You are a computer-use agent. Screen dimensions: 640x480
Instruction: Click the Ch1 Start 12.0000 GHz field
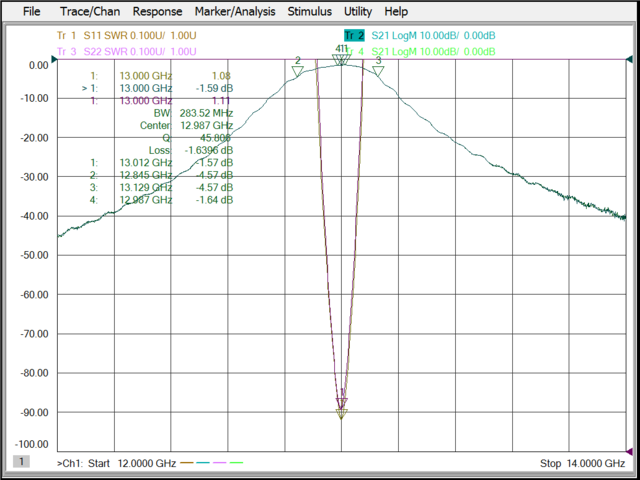(x=117, y=463)
